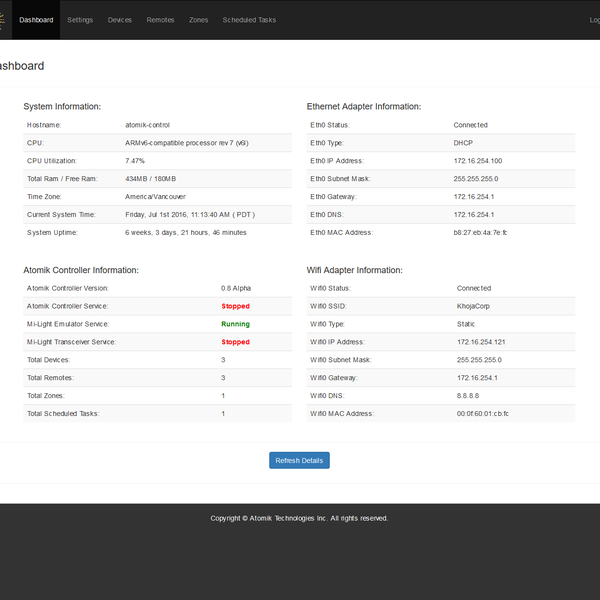
Task: Open the Devices menu item
Action: click(x=119, y=20)
